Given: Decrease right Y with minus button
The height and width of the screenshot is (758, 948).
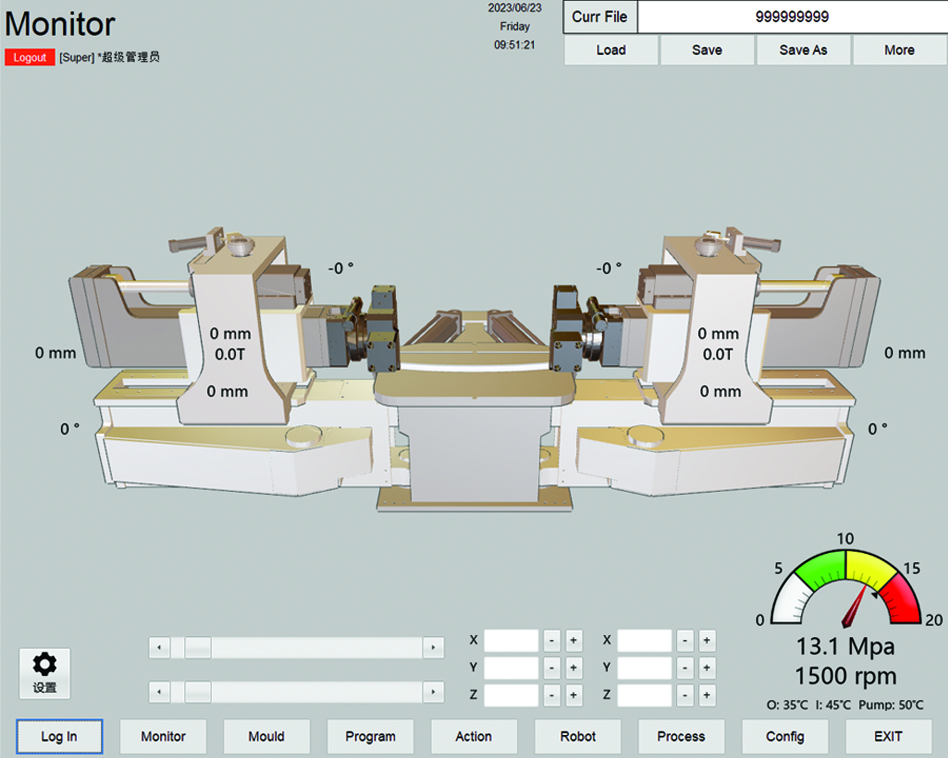Looking at the screenshot, I should click(x=685, y=668).
